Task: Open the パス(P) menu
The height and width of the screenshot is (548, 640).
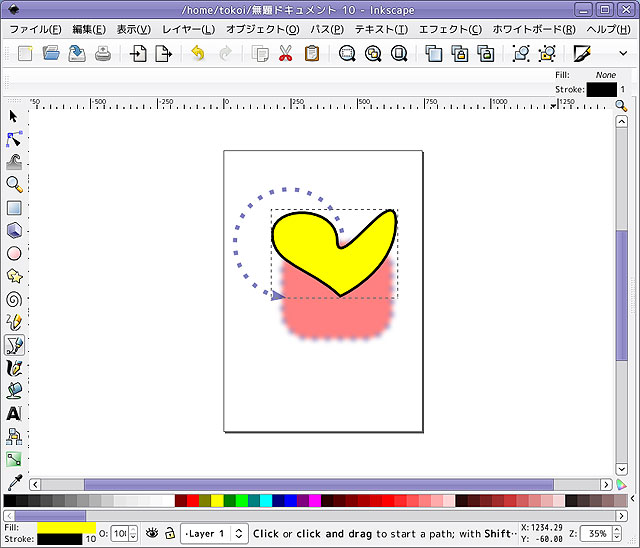Action: 326,29
